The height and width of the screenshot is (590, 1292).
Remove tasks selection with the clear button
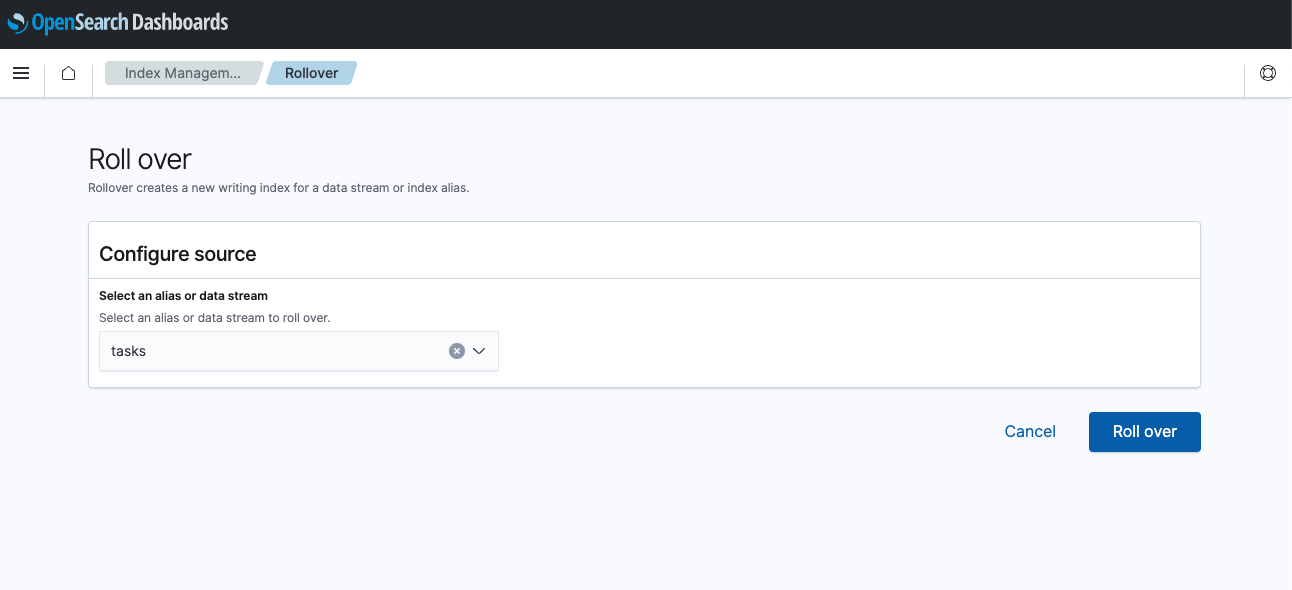pyautogui.click(x=457, y=350)
